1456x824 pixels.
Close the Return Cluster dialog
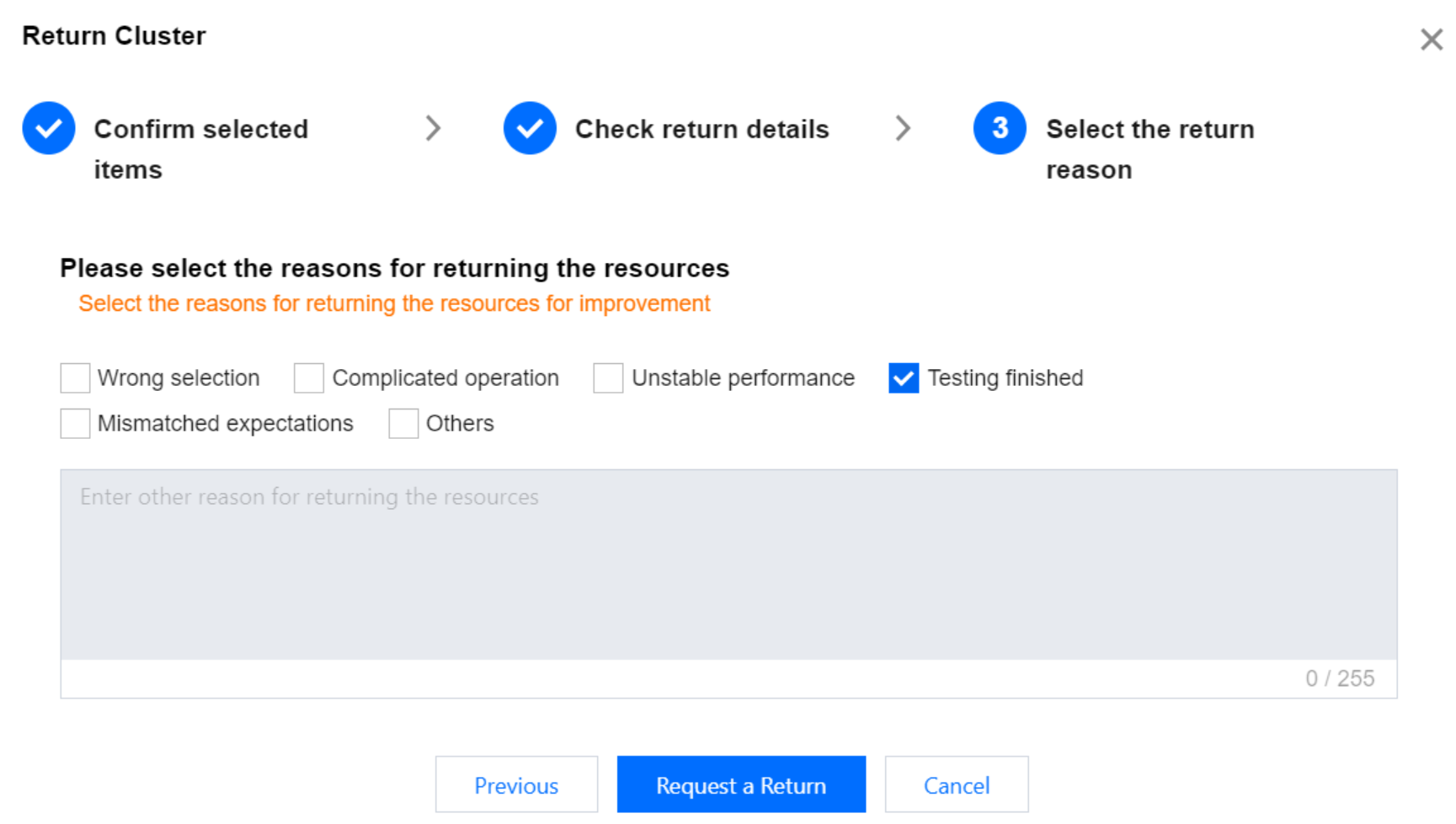tap(1431, 40)
